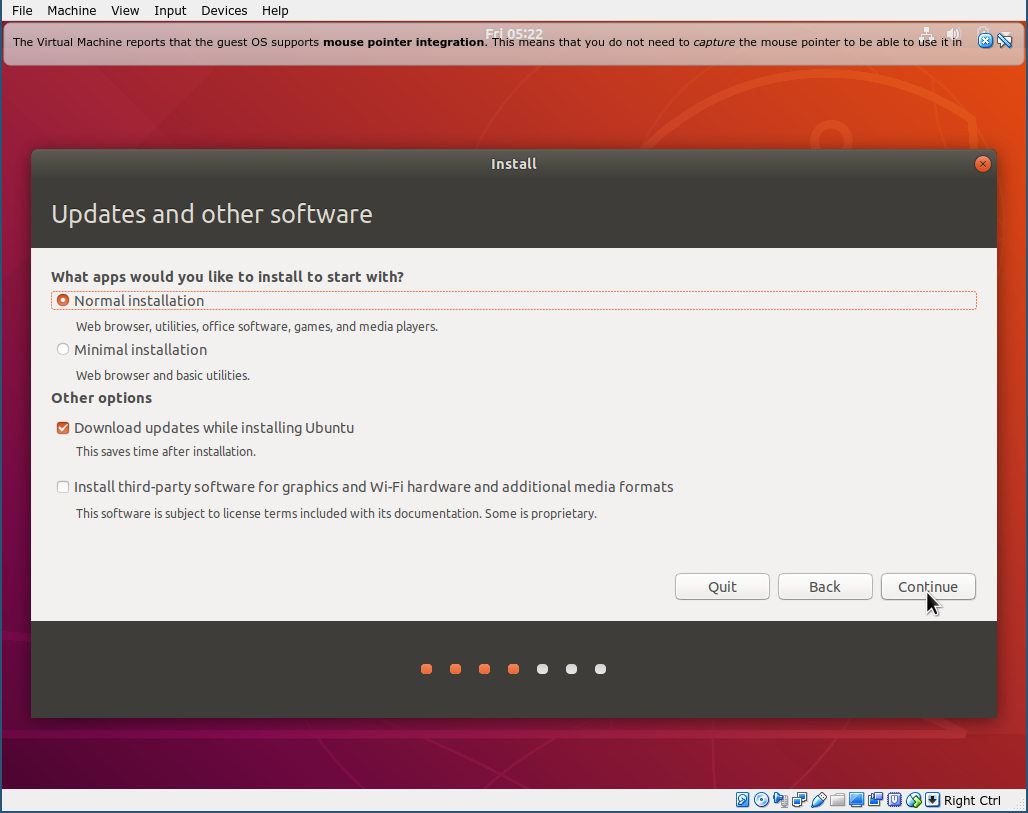Click the Ubuntu volume indicator in top bar
Image resolution: width=1028 pixels, height=813 pixels.
point(953,33)
